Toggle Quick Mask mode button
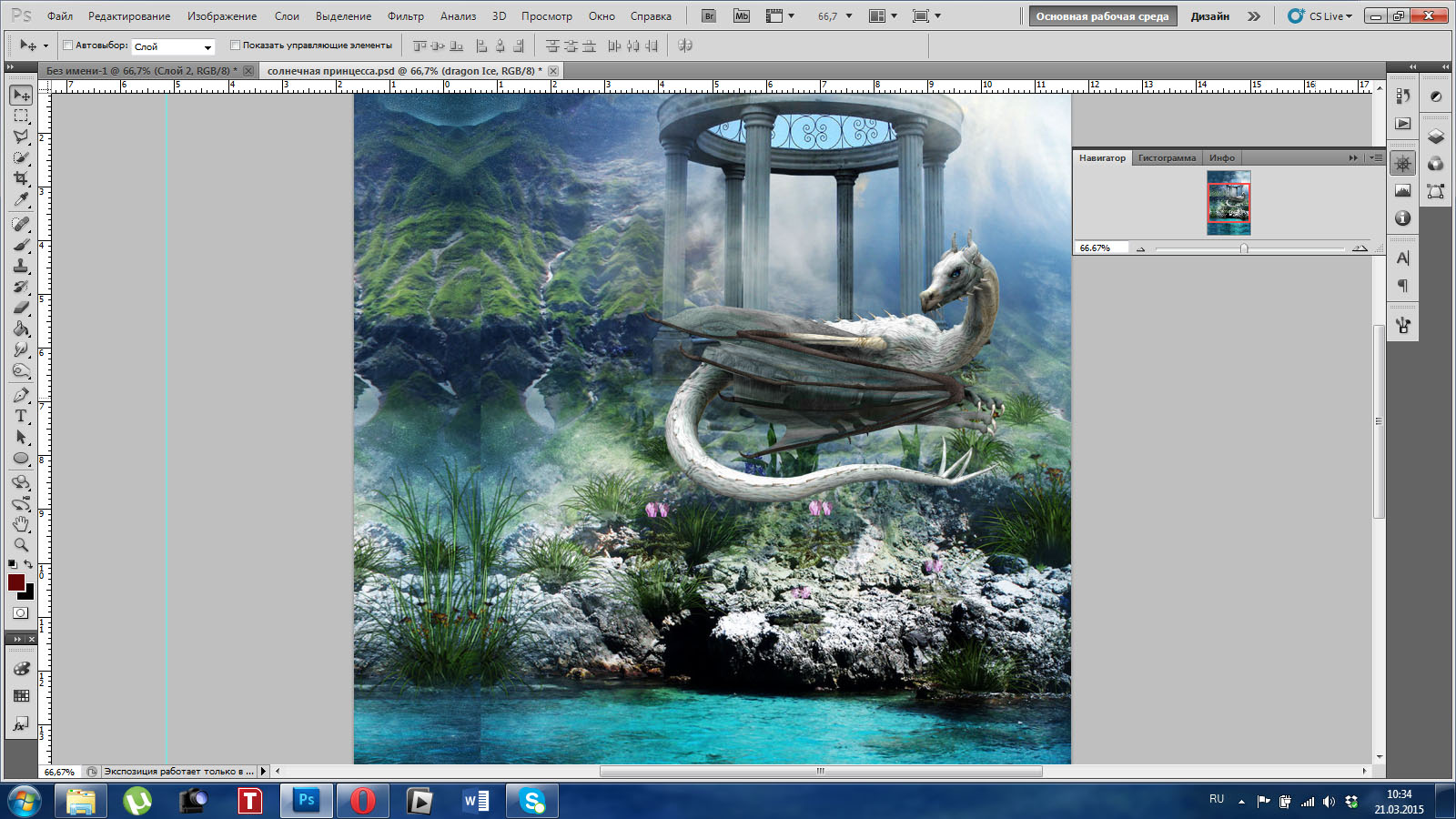Screen dimensions: 1456x819 (21, 613)
